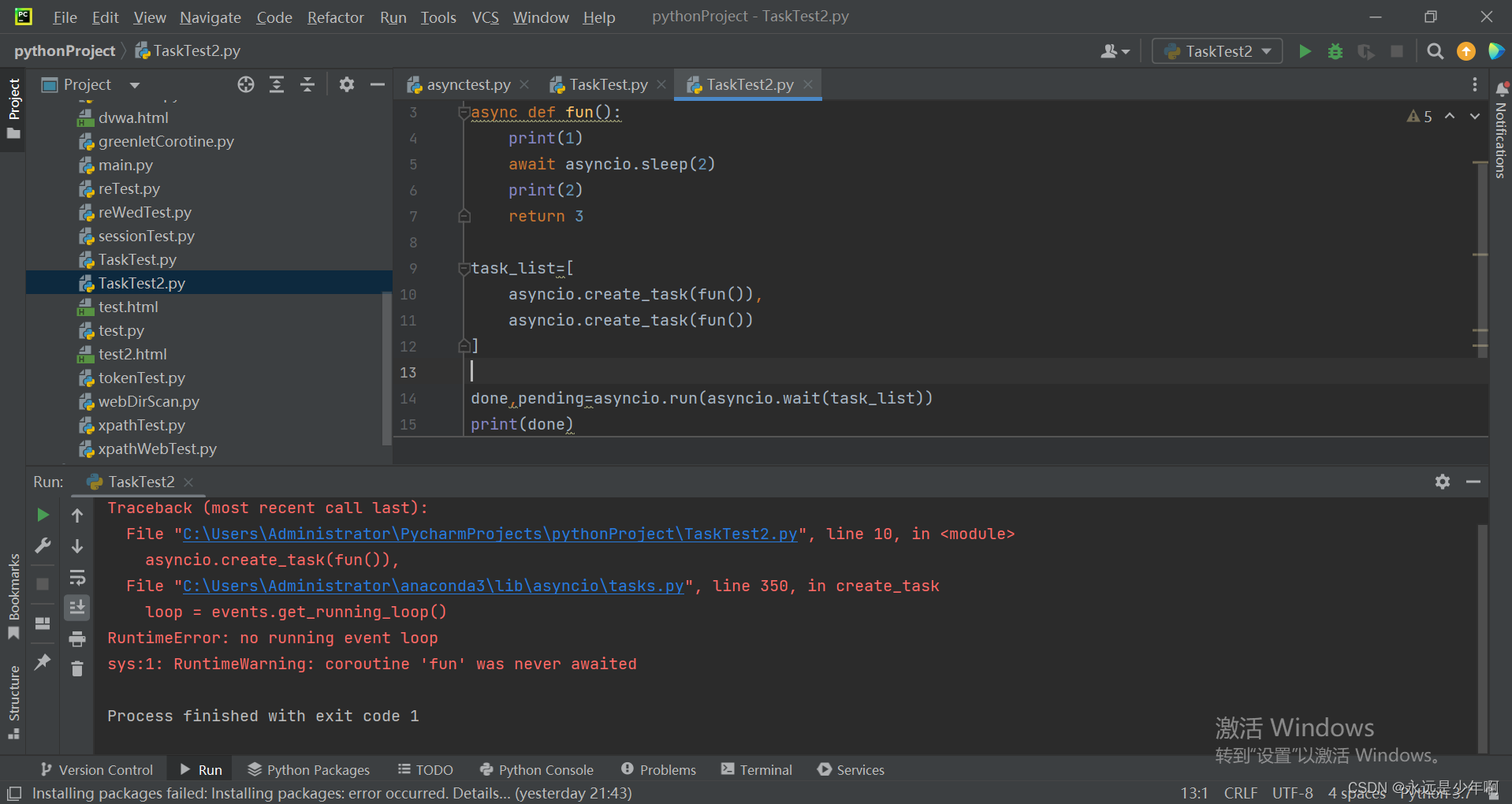Open the Terminal tool window

pos(757,770)
